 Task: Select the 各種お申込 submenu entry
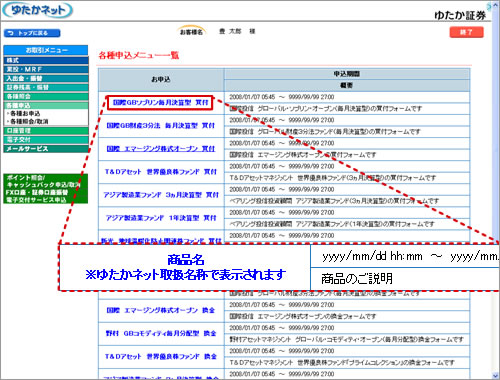(x=25, y=114)
